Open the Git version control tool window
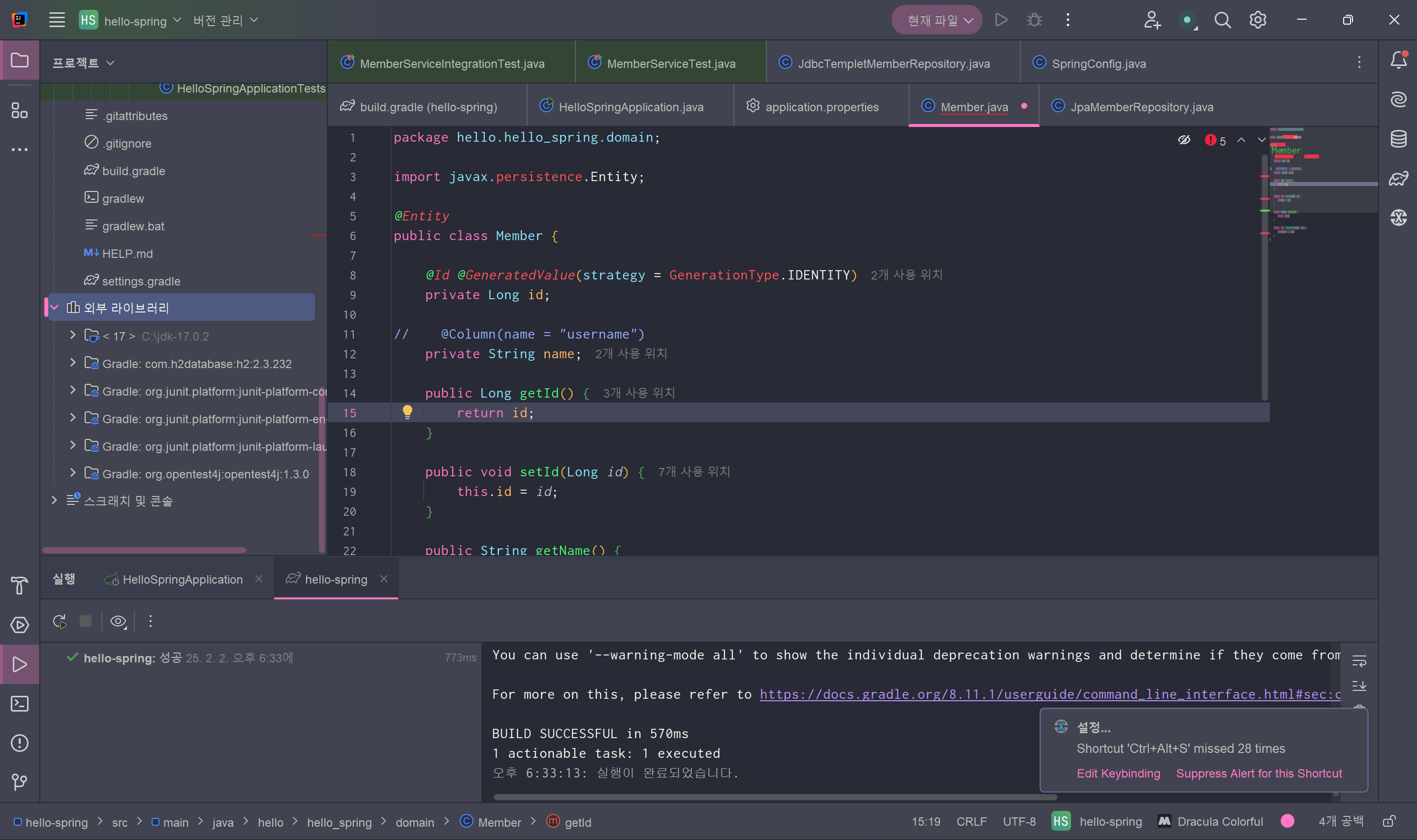Screen dimensions: 1417x840 pyautogui.click(x=20, y=782)
